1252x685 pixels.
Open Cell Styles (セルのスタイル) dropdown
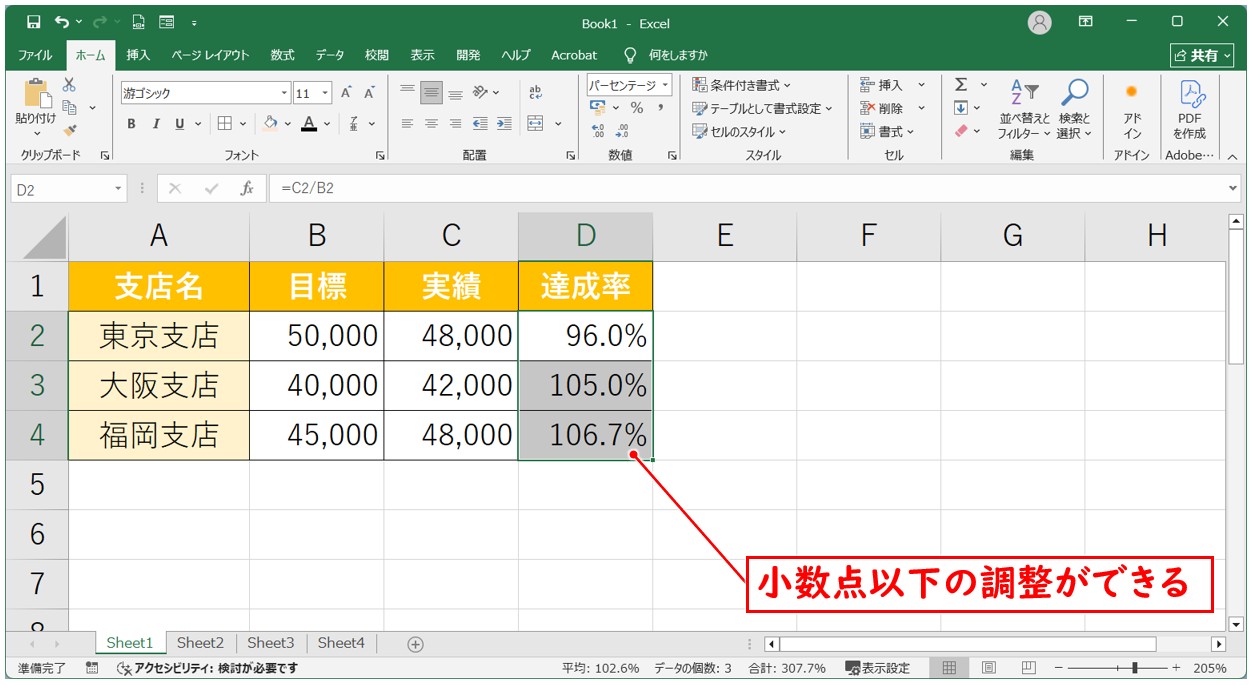click(x=740, y=131)
